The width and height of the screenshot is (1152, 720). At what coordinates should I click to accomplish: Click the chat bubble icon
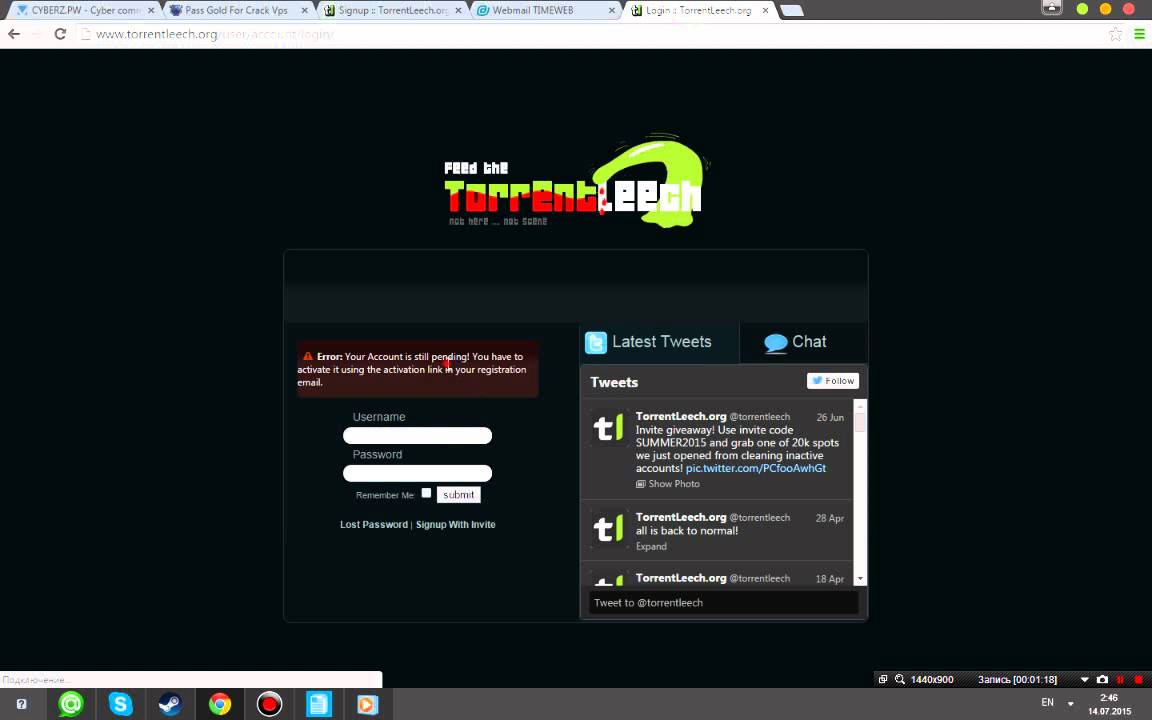click(x=776, y=343)
